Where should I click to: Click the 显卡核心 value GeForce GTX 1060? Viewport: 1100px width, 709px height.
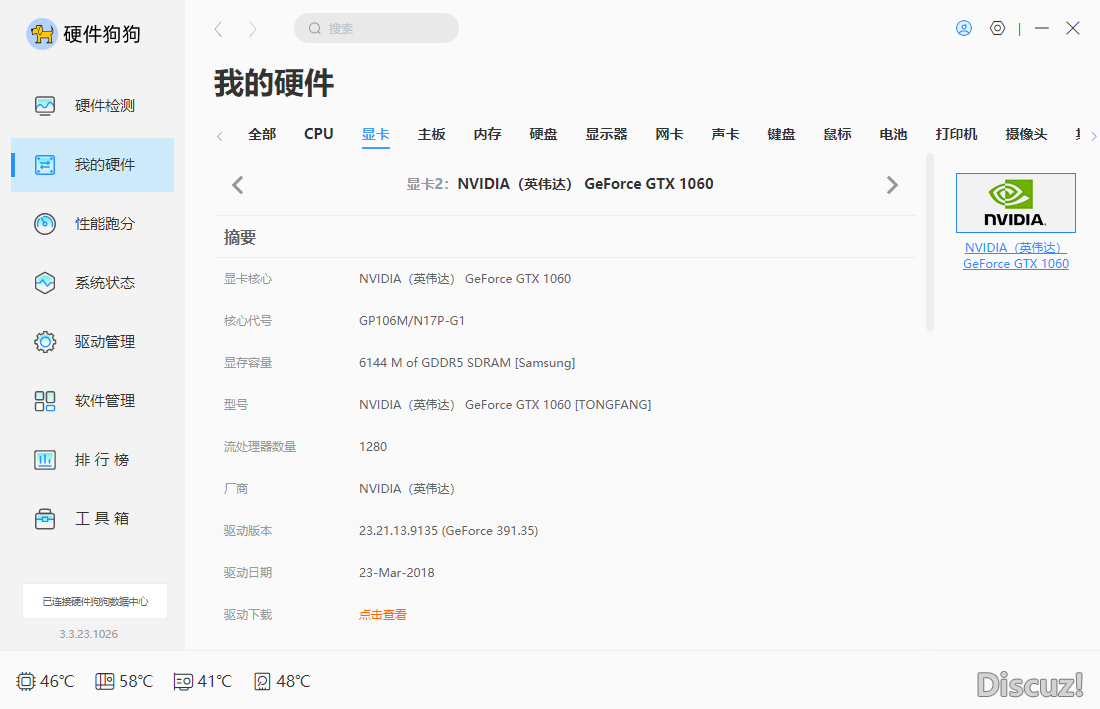(x=465, y=278)
